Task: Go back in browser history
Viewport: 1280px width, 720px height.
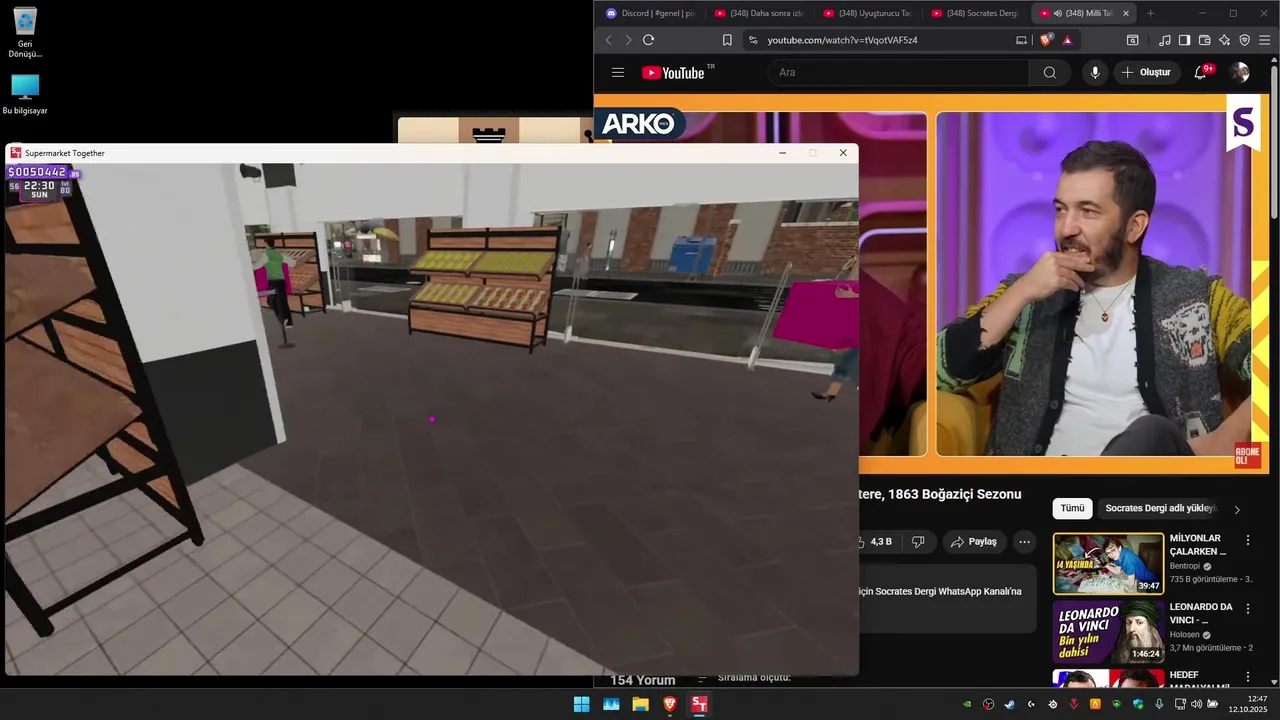Action: (x=608, y=40)
